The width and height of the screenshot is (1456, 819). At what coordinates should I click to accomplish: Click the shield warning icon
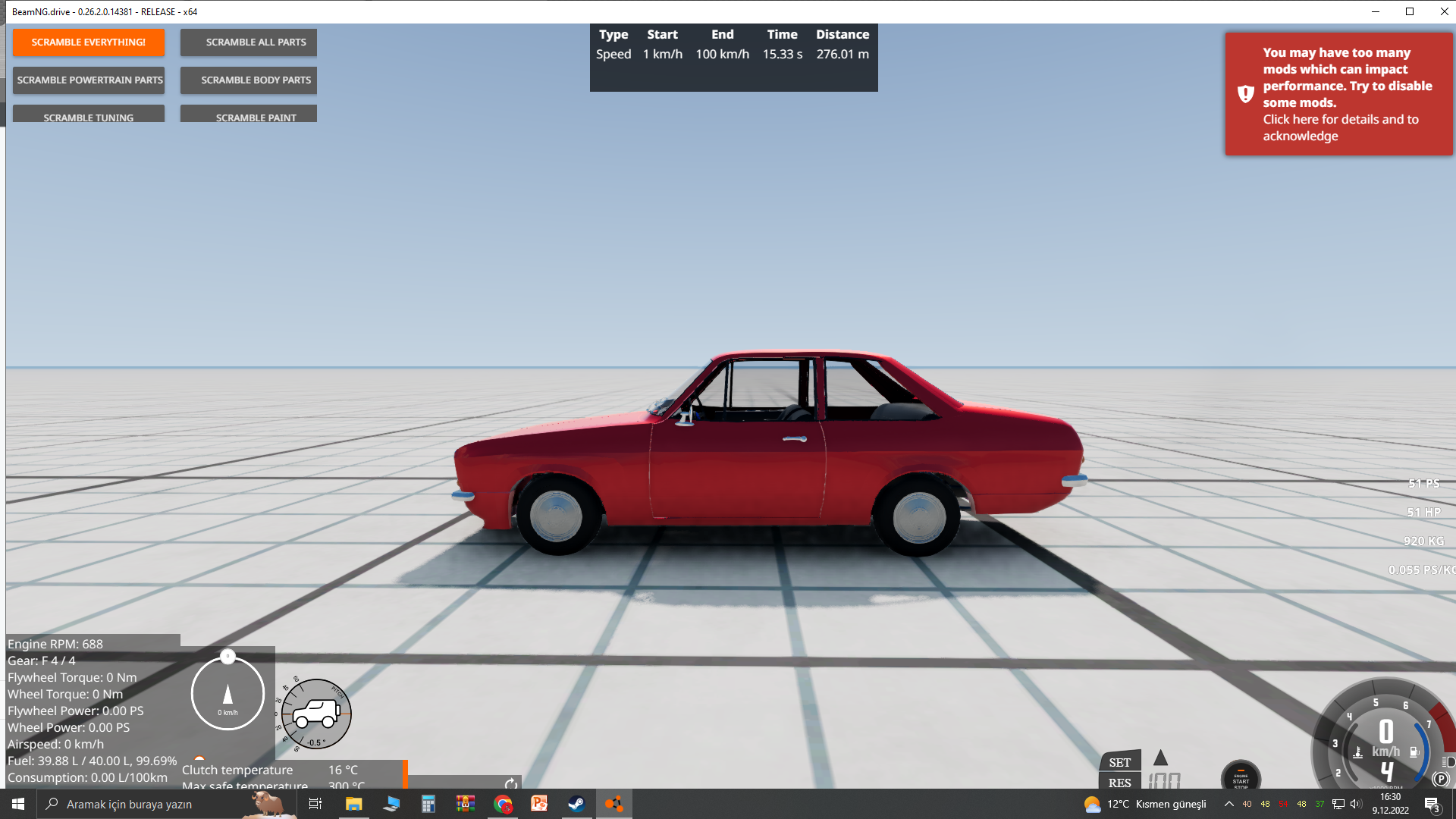(x=1245, y=94)
